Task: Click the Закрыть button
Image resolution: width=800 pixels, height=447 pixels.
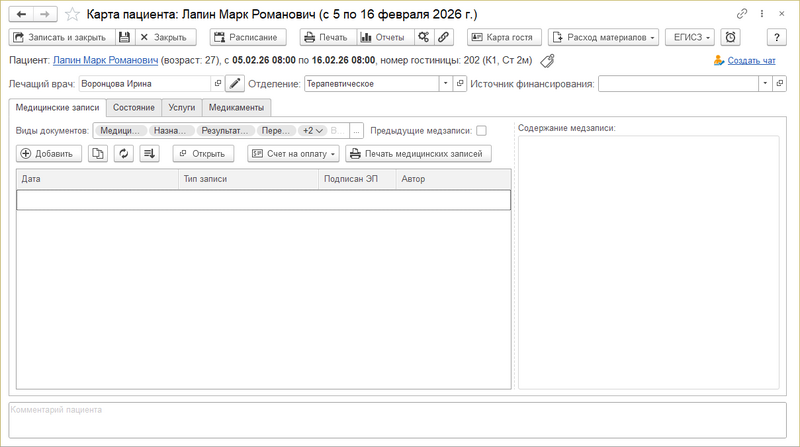Action: (166, 37)
